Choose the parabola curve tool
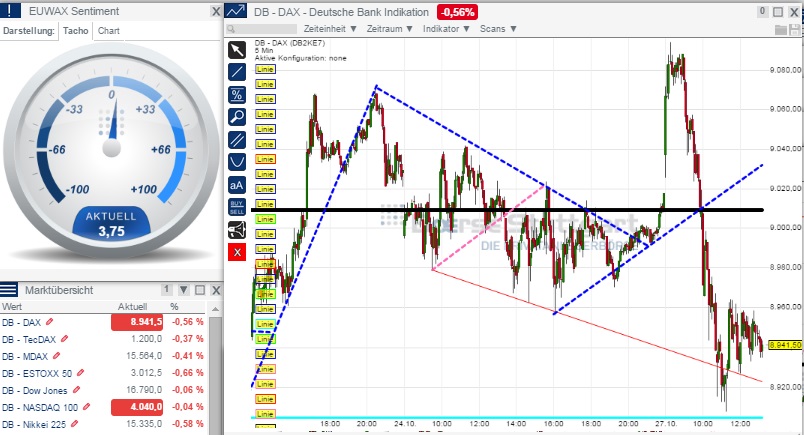804x435 pixels. [x=236, y=163]
